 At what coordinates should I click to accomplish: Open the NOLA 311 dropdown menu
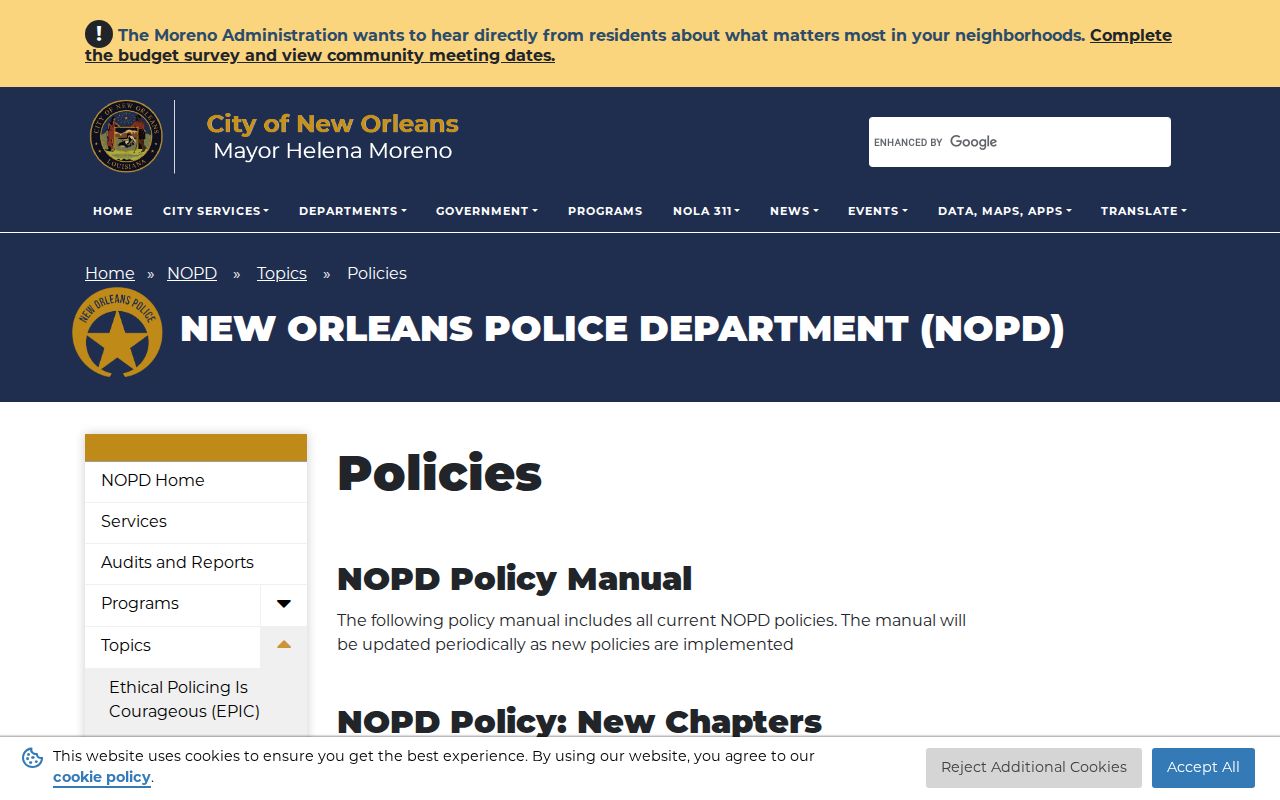tap(706, 211)
